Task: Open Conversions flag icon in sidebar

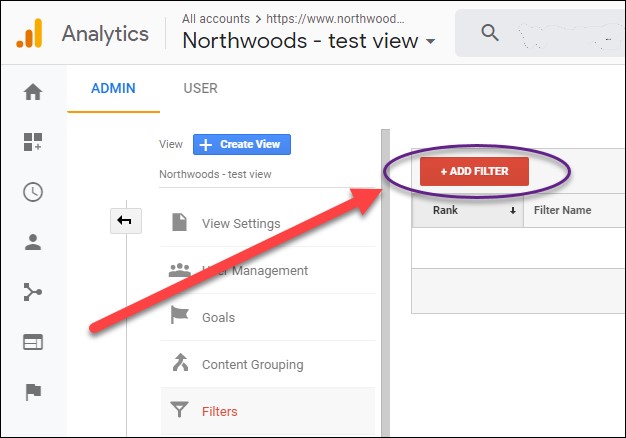Action: (x=33, y=392)
